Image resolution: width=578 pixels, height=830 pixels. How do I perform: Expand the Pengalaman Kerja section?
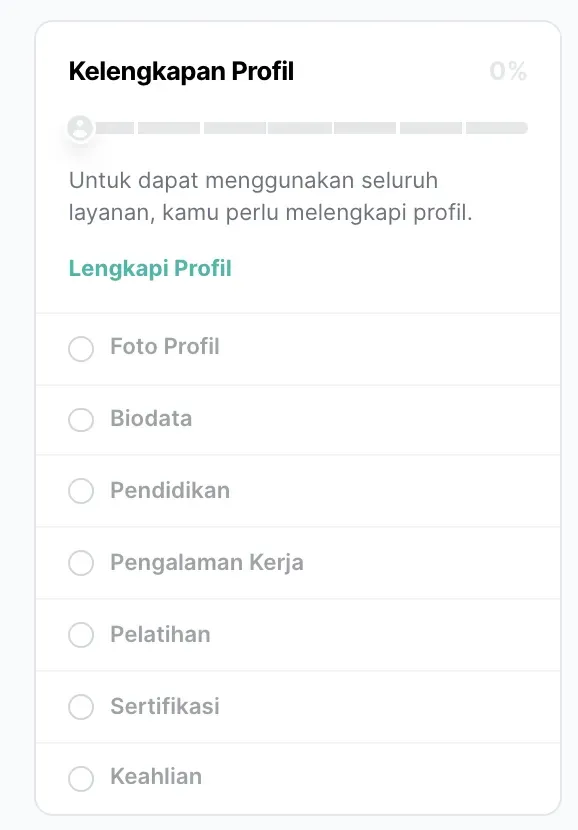click(x=205, y=563)
